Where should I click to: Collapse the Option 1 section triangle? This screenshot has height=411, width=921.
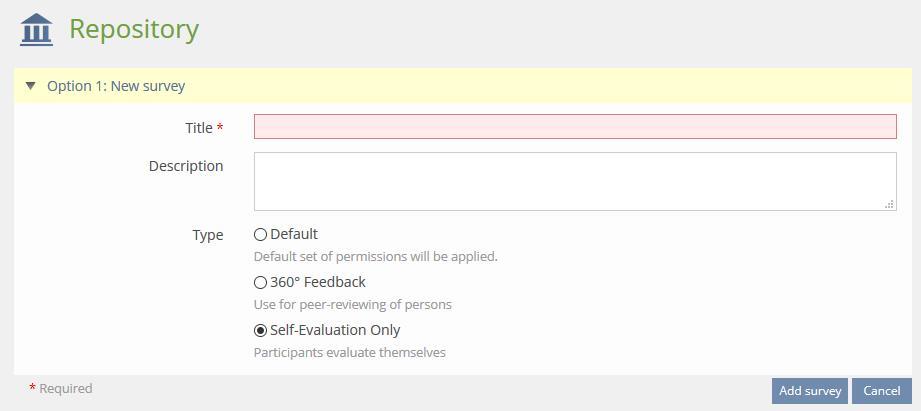click(30, 86)
